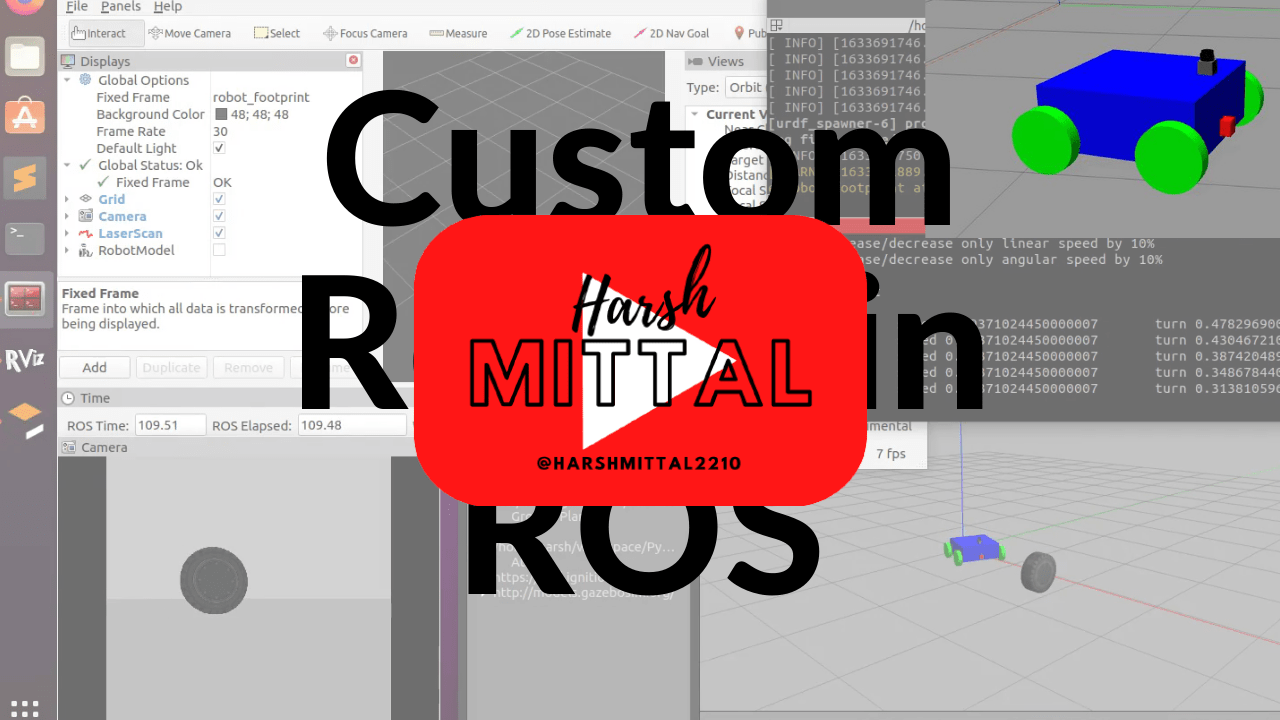Enable the RobotModel display checkbox
1280x720 pixels.
click(x=219, y=250)
